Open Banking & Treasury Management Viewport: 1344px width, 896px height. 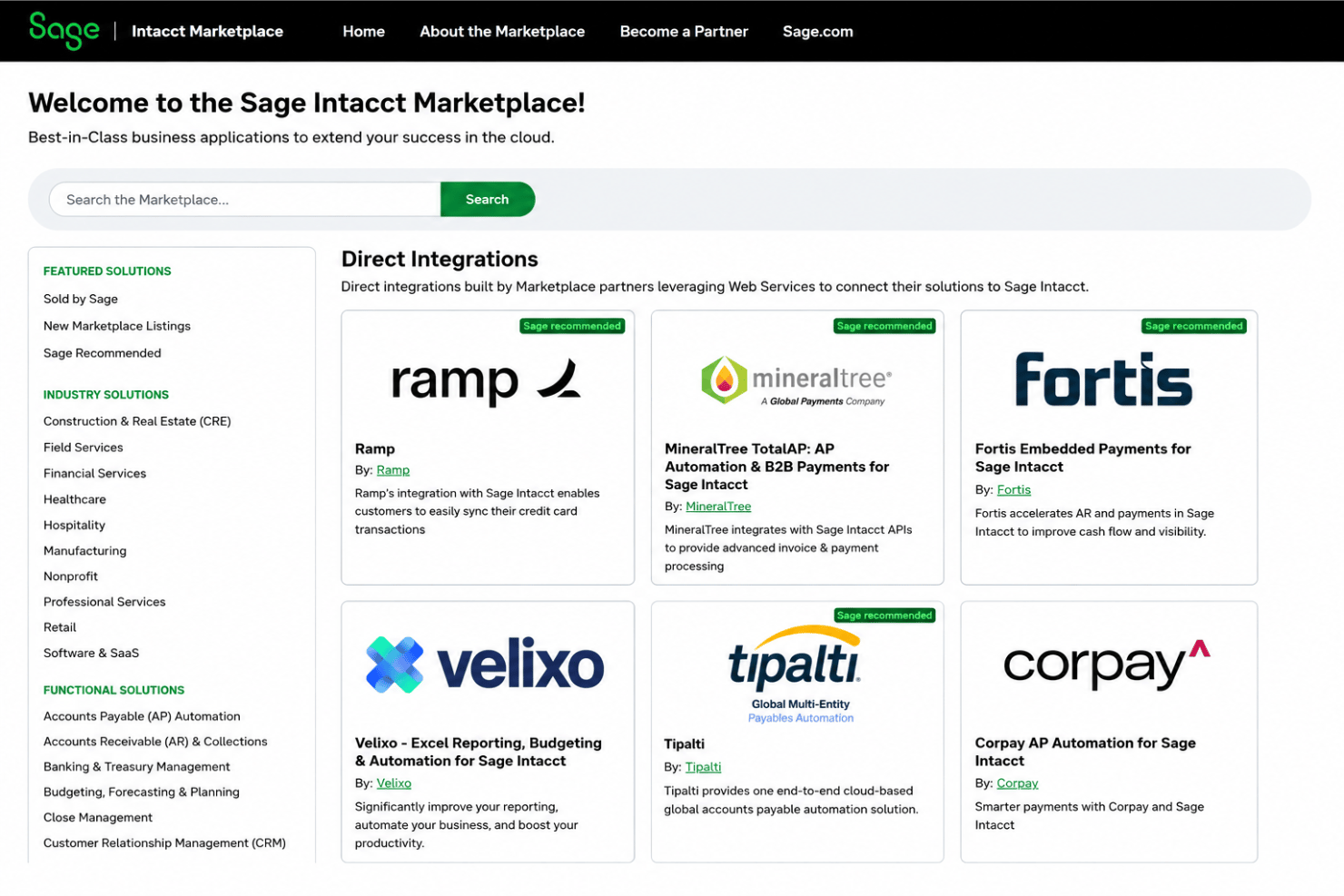137,767
